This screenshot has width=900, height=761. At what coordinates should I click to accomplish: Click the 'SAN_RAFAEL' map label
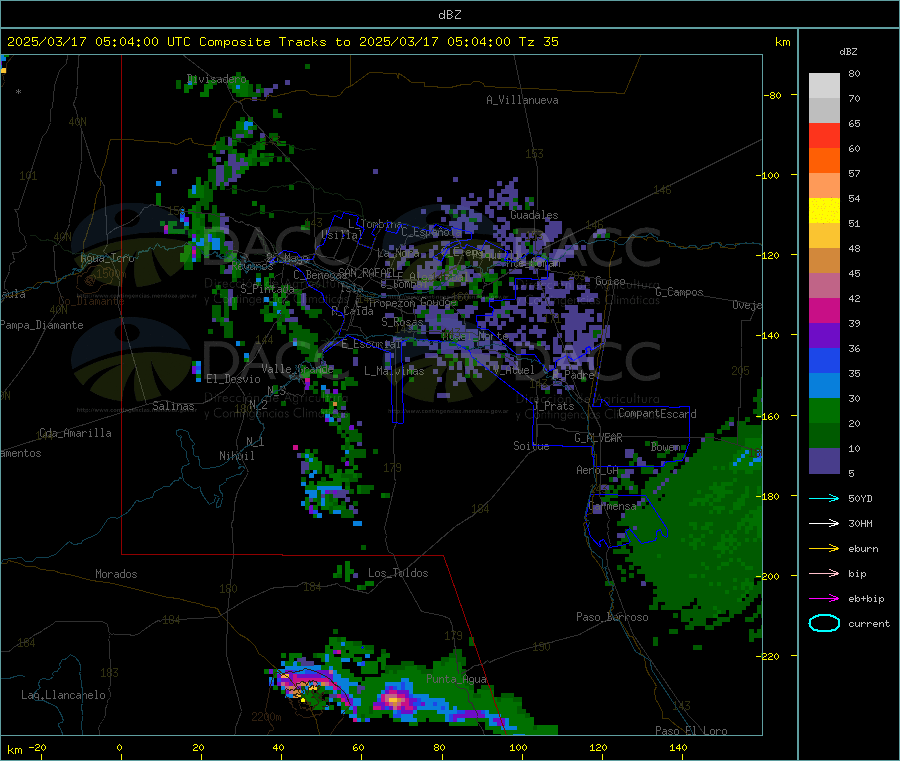(x=367, y=272)
